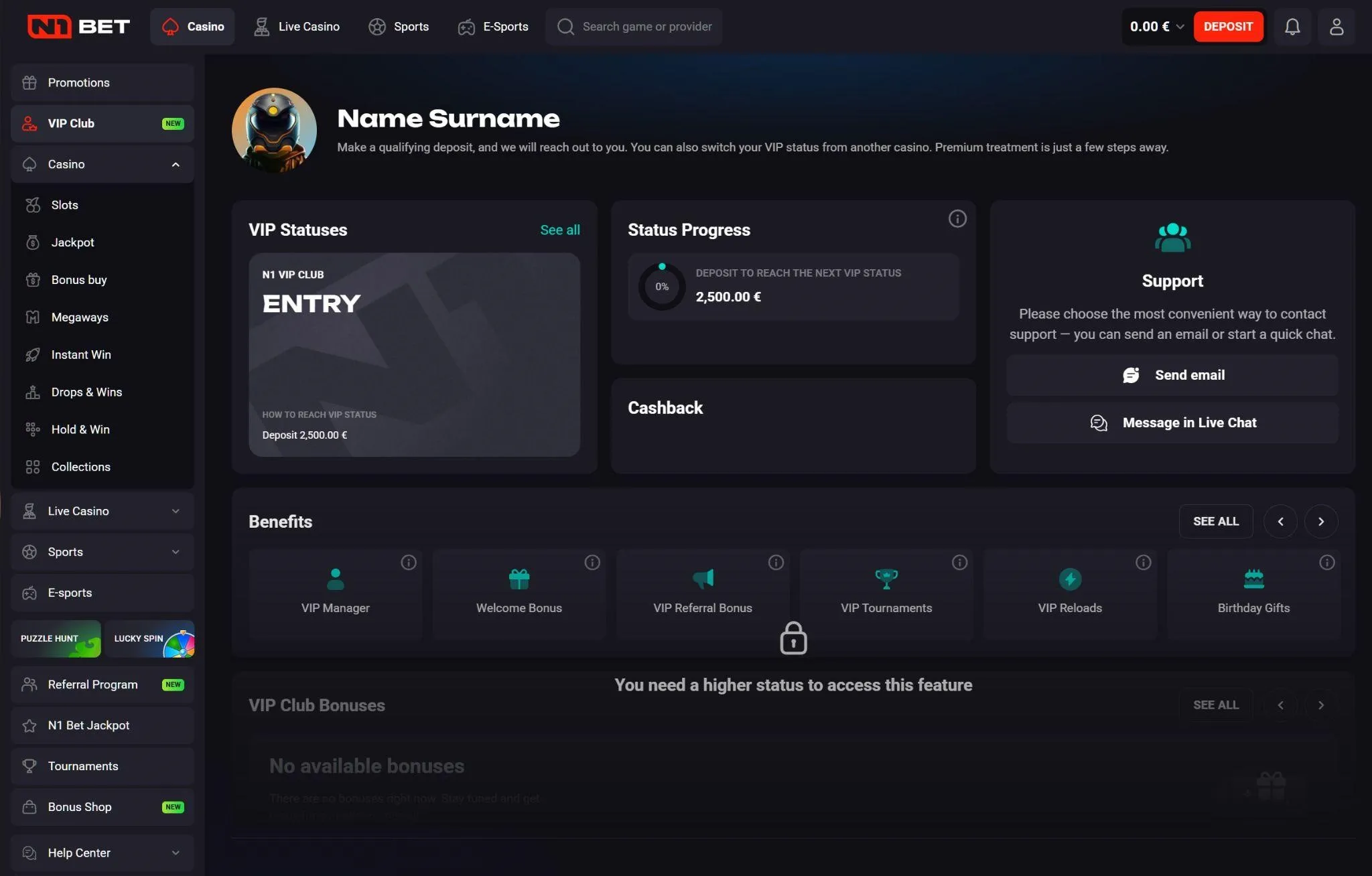Viewport: 1372px width, 876px height.
Task: Go to previous Benefits with left arrow
Action: 1280,522
